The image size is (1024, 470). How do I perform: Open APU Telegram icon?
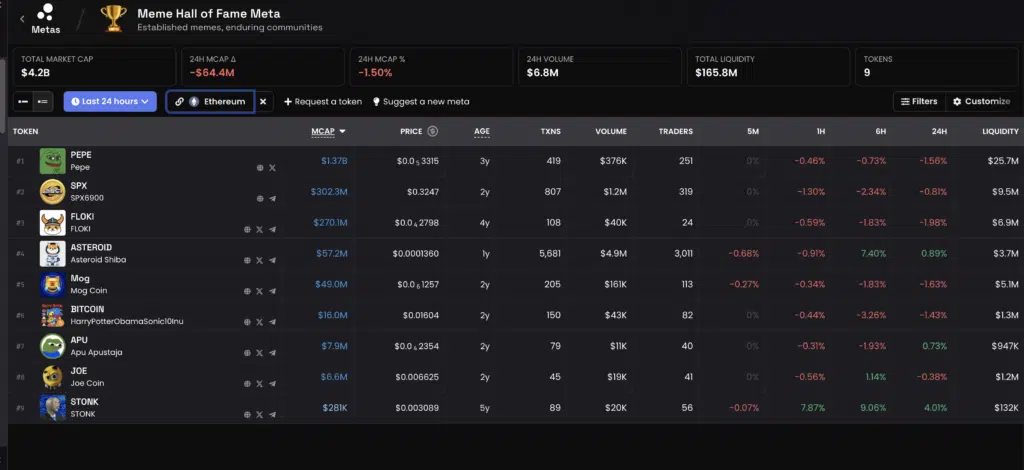272,352
